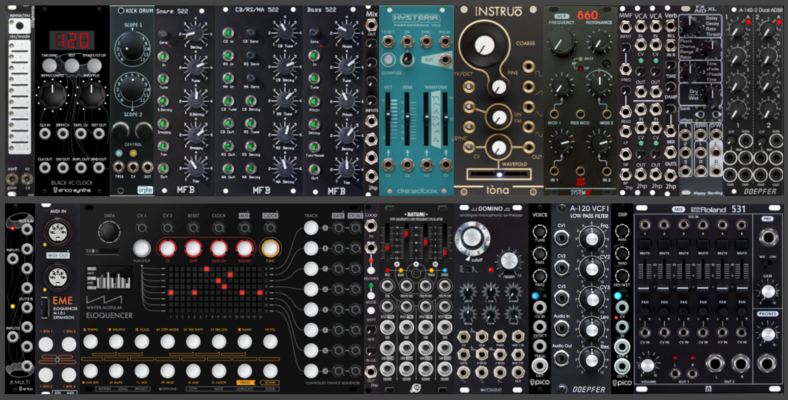Click the CLK IN jack on Black VC Clock
Image resolution: width=788 pixels, height=400 pixels.
[45, 134]
